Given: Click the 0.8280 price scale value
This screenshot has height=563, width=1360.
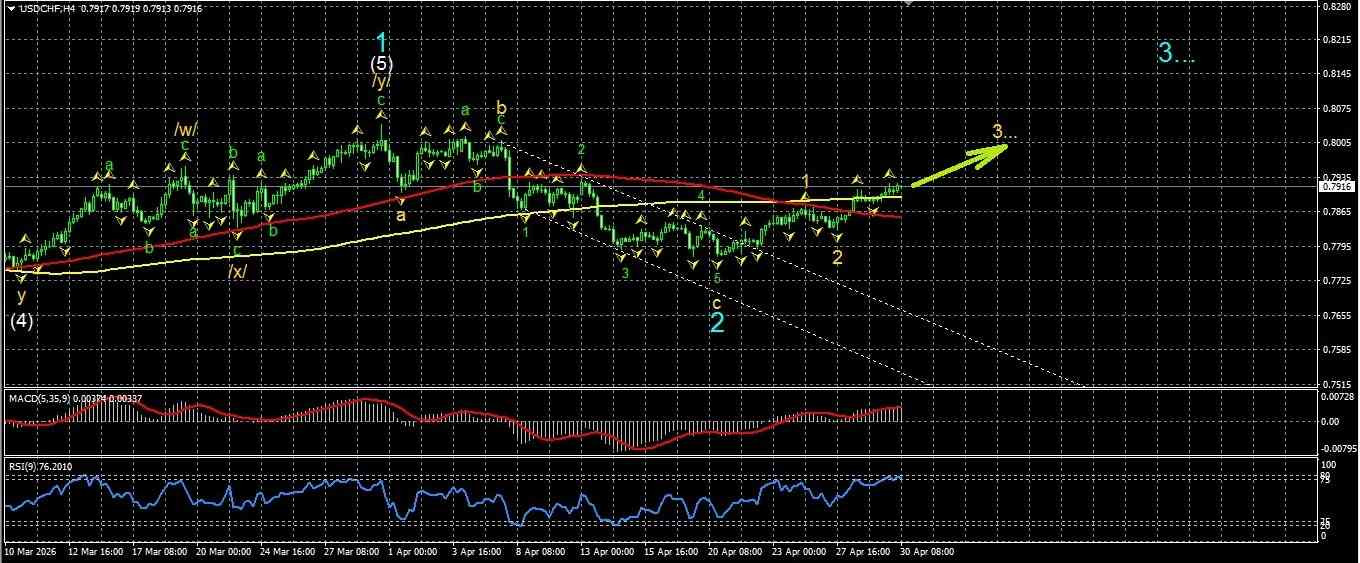Looking at the screenshot, I should point(1335,6).
